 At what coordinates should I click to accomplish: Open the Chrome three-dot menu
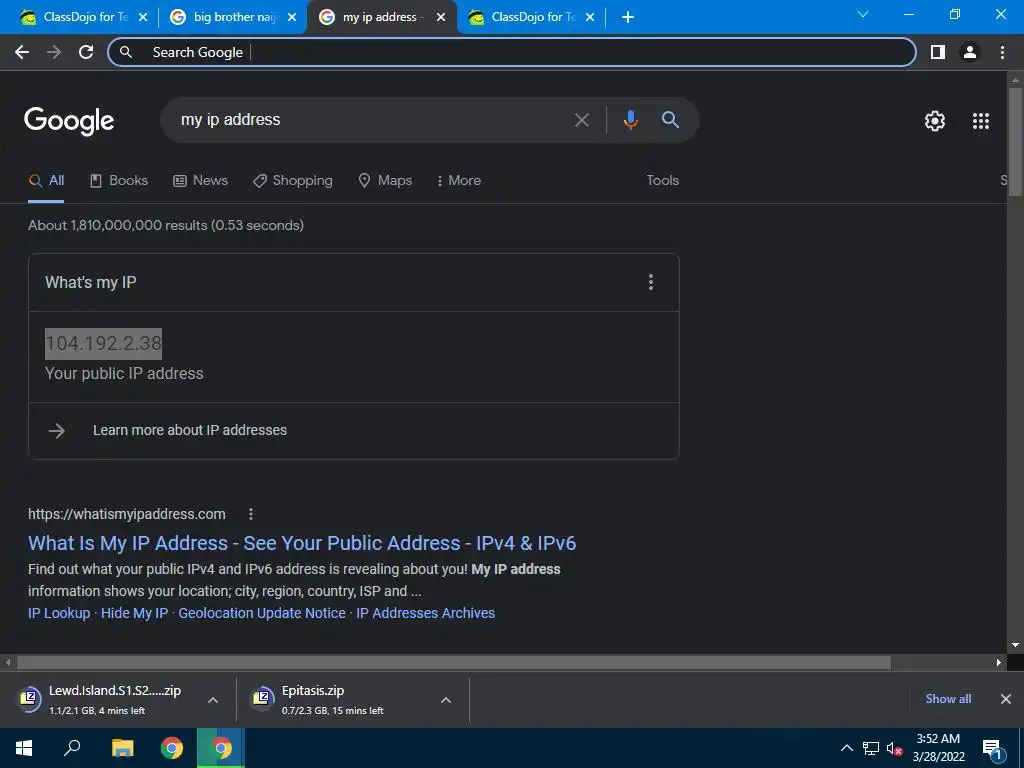[x=1002, y=52]
